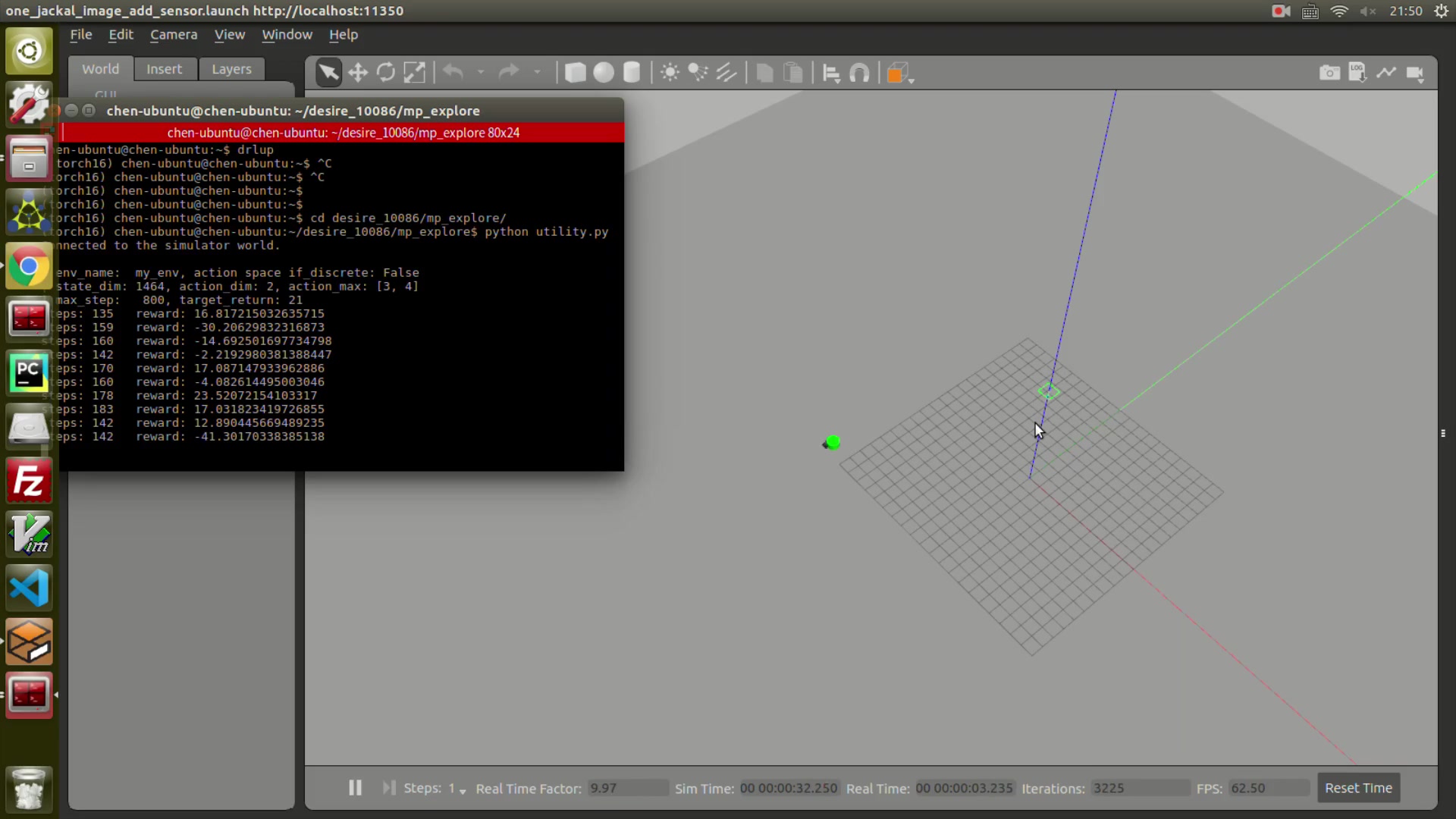The height and width of the screenshot is (819, 1456).
Task: Insert a sphere shape
Action: 604,73
